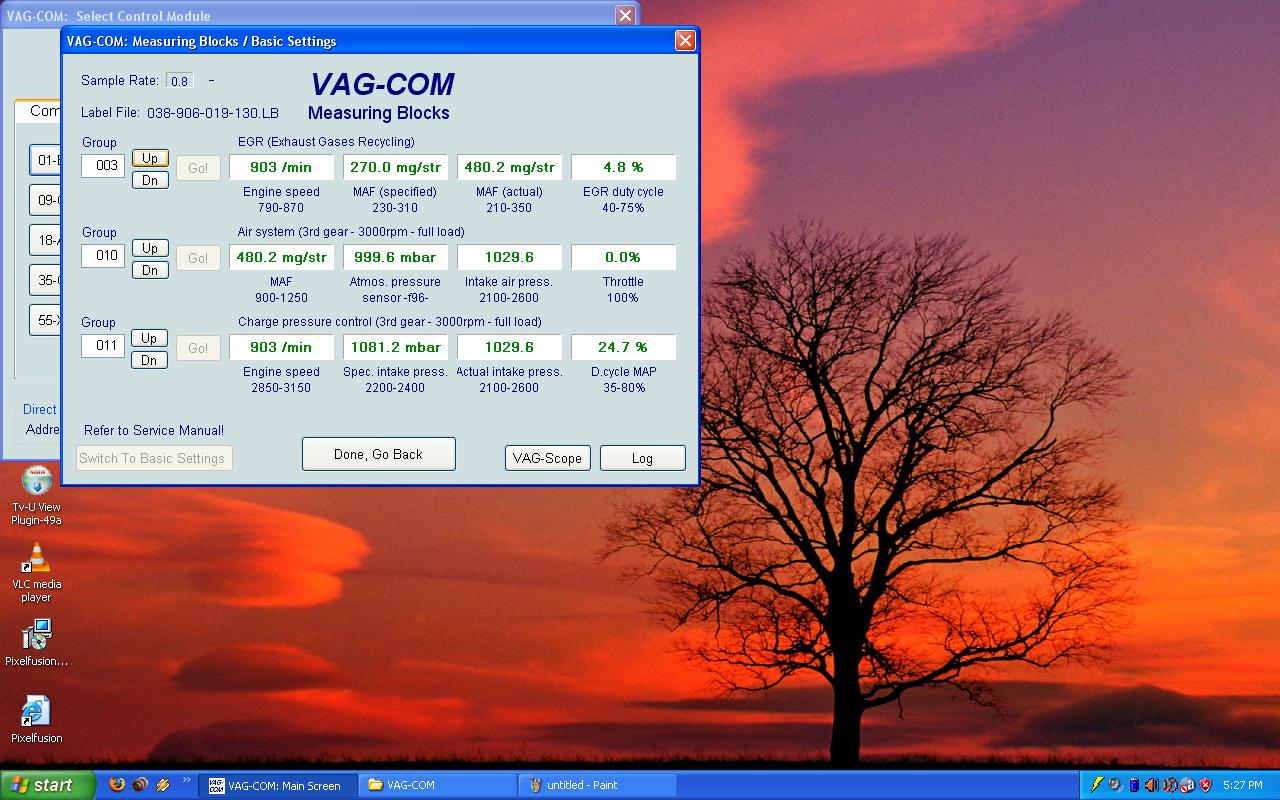The height and width of the screenshot is (800, 1280).
Task: Click the group 003 number field
Action: point(103,166)
